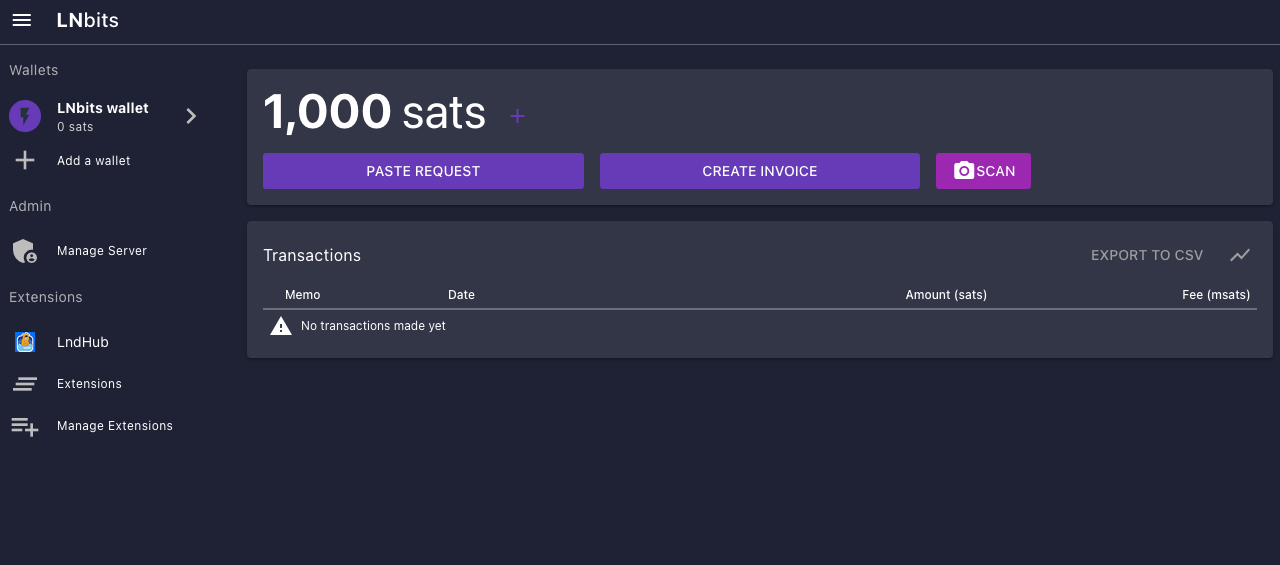Image resolution: width=1280 pixels, height=565 pixels.
Task: Open the Manage Server menu item
Action: (102, 251)
